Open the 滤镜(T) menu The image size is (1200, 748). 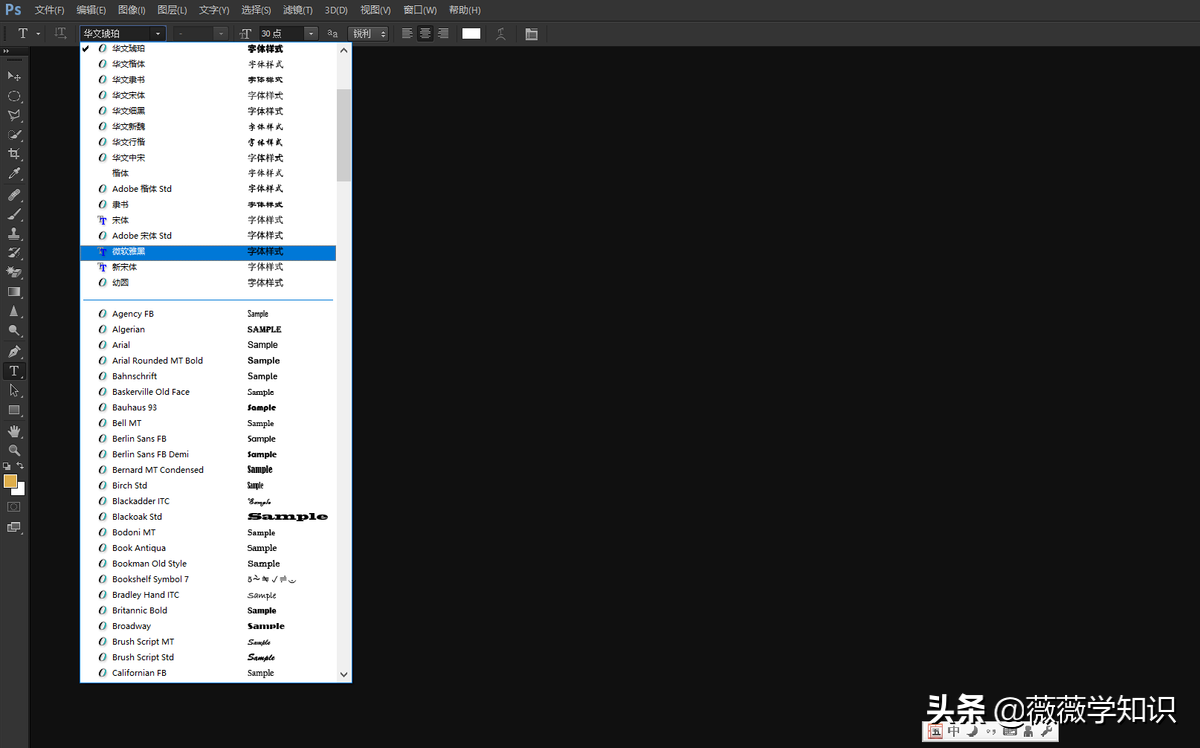298,10
